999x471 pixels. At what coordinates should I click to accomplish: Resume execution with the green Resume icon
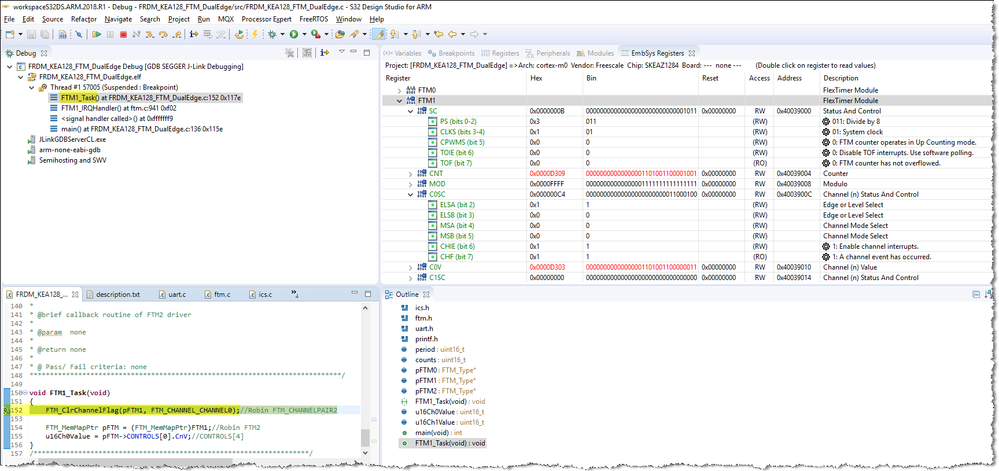[x=97, y=34]
